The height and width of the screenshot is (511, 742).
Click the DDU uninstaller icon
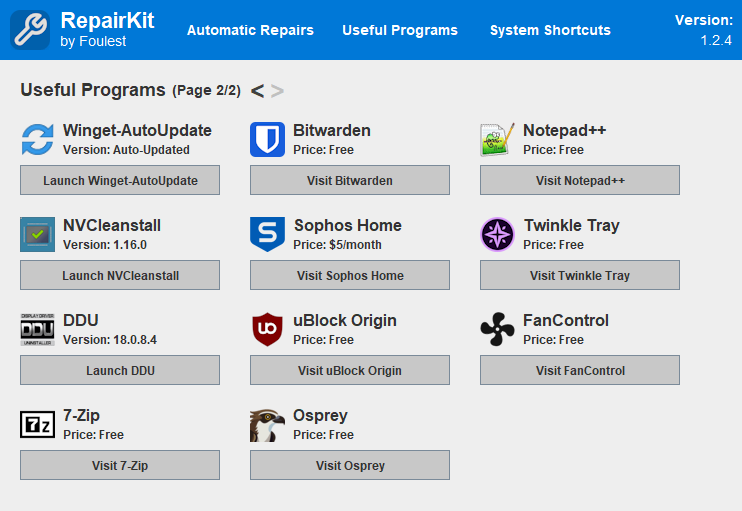pyautogui.click(x=37, y=330)
